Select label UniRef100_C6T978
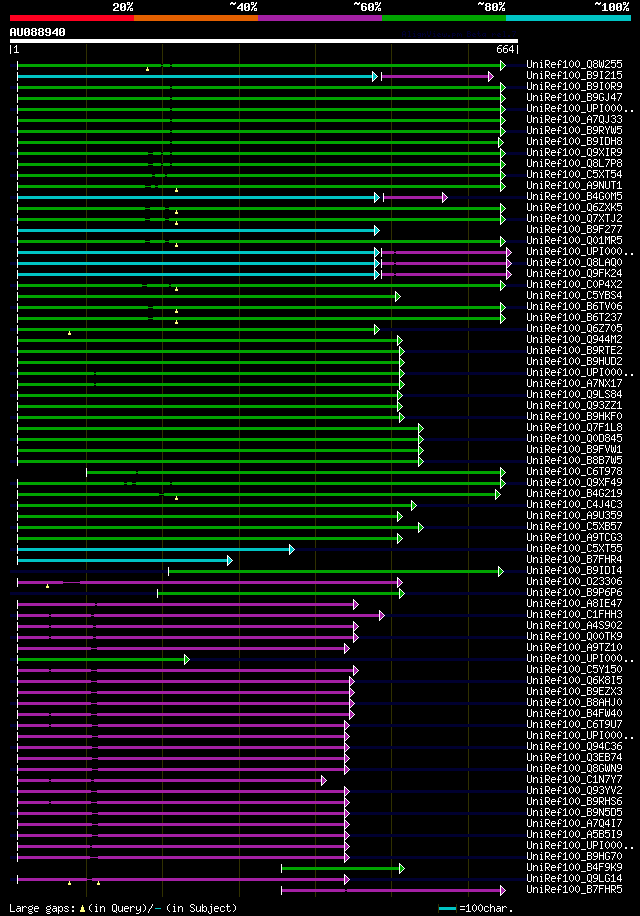This screenshot has height=916, width=640. 574,471
